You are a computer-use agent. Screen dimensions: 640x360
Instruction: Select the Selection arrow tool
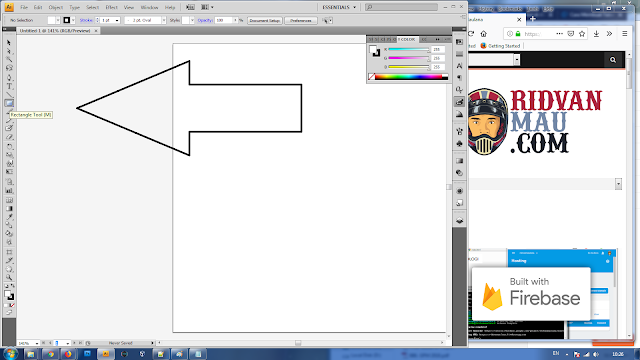[x=9, y=42]
